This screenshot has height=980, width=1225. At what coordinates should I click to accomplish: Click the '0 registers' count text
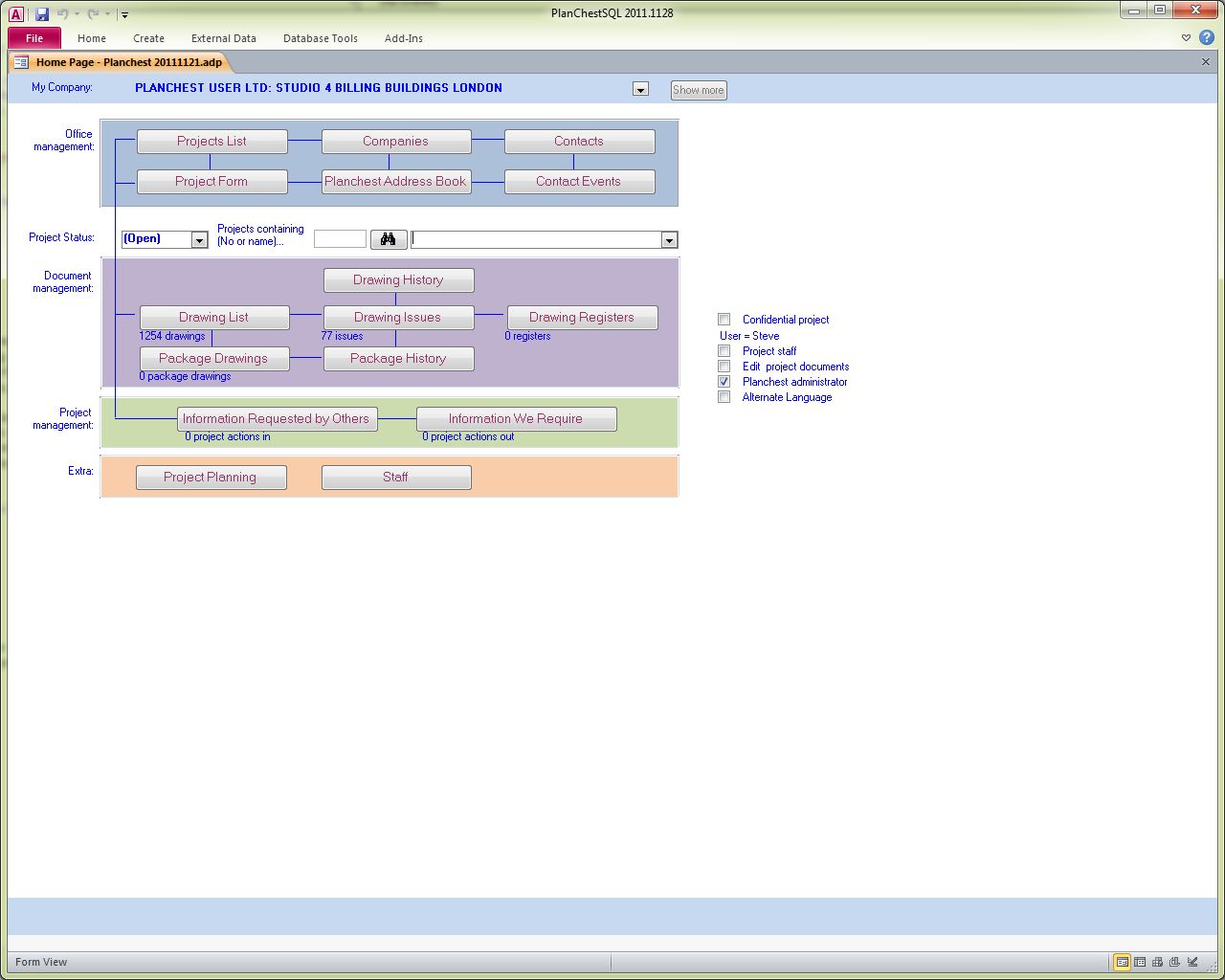[527, 337]
